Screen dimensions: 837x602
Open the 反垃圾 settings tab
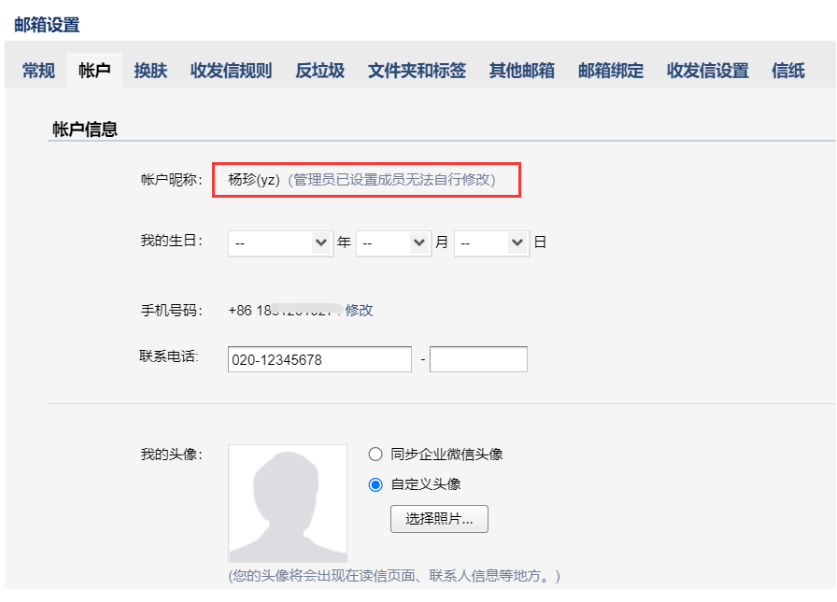coord(319,71)
